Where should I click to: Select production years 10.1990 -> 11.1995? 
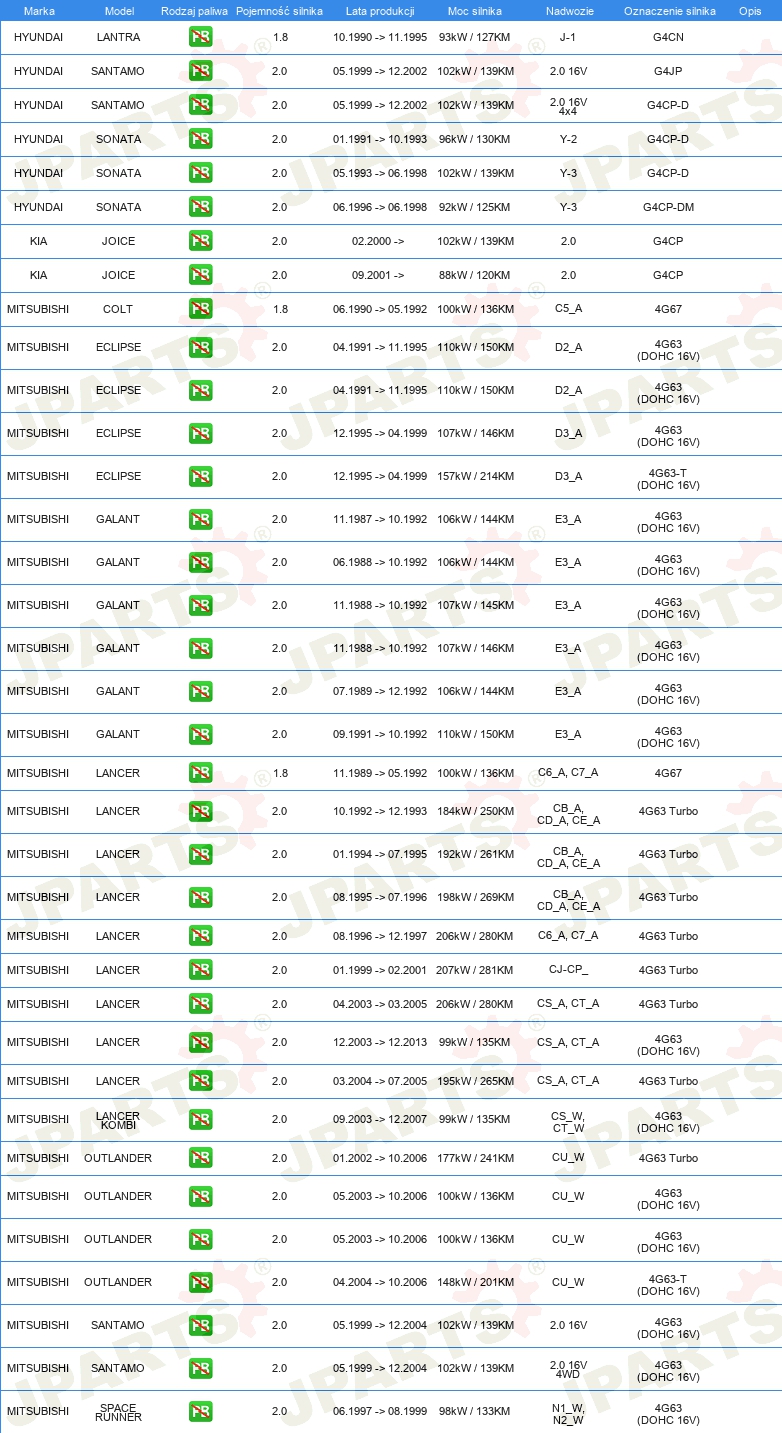(x=380, y=37)
